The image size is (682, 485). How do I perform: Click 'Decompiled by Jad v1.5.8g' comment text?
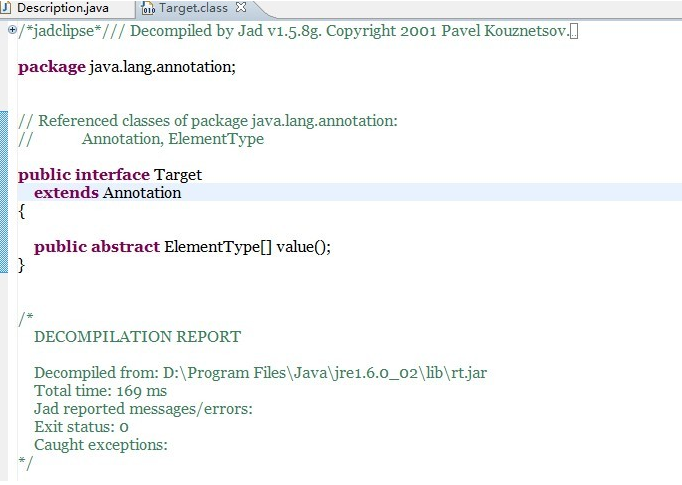[x=226, y=31]
